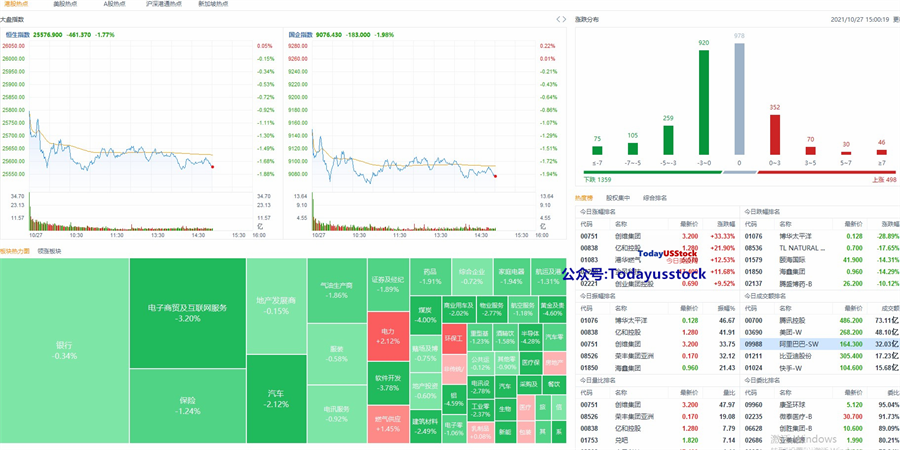Switch to the 美股热点 tab
The height and width of the screenshot is (450, 900).
coord(65,3)
